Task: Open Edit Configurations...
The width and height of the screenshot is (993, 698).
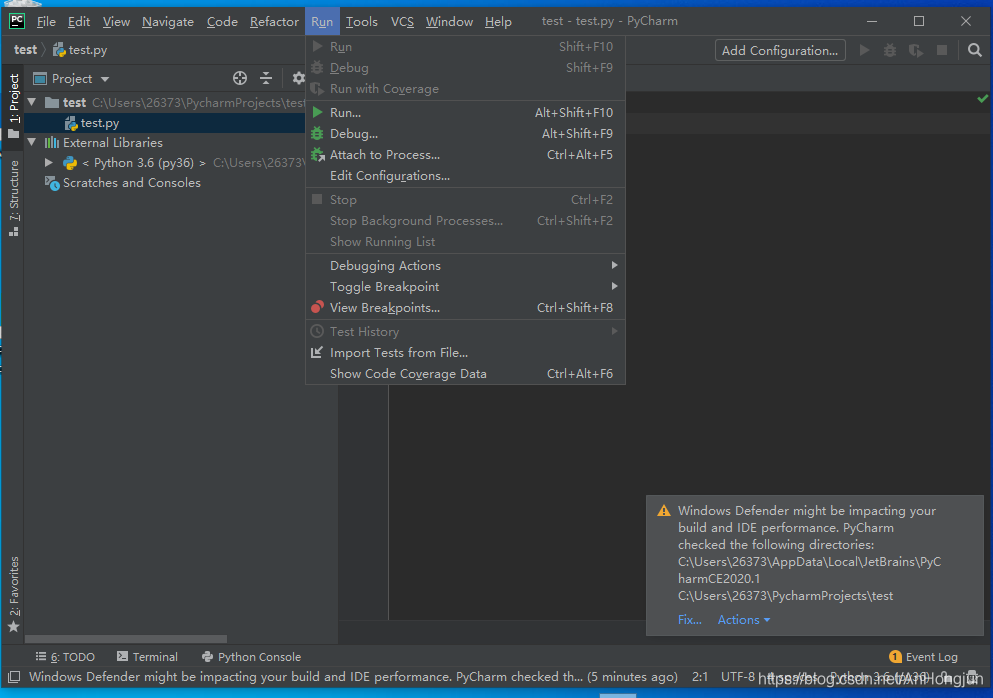Action: [x=465, y=176]
